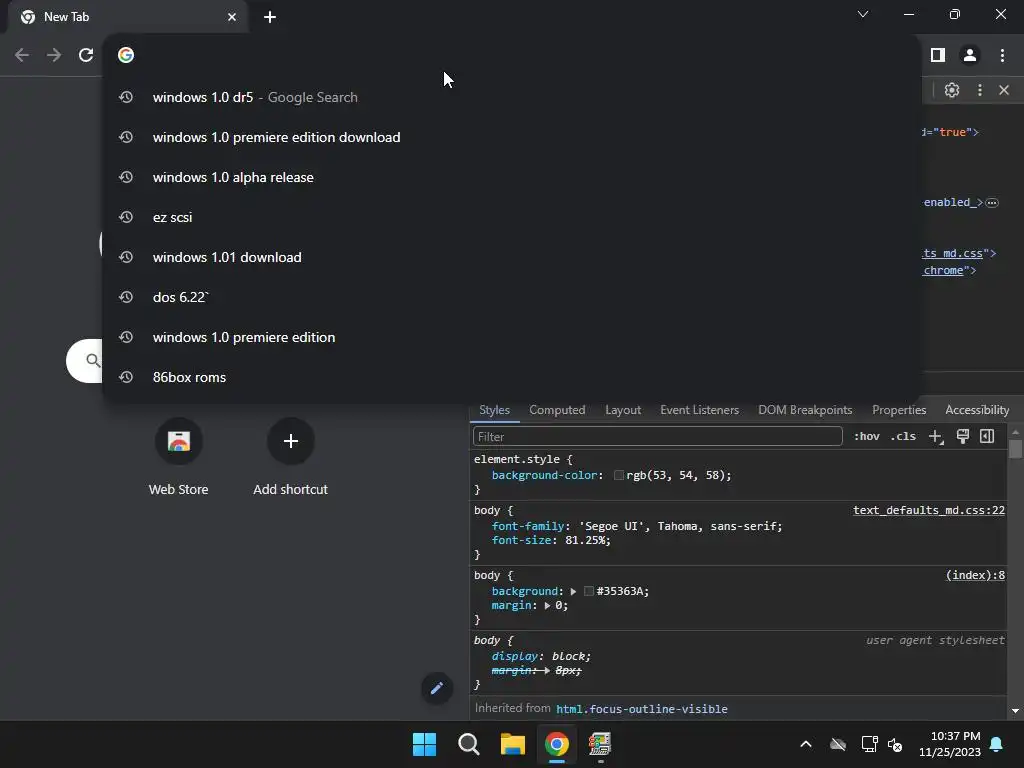Expand the collapsed ellipsis node in DOM

pos(992,202)
